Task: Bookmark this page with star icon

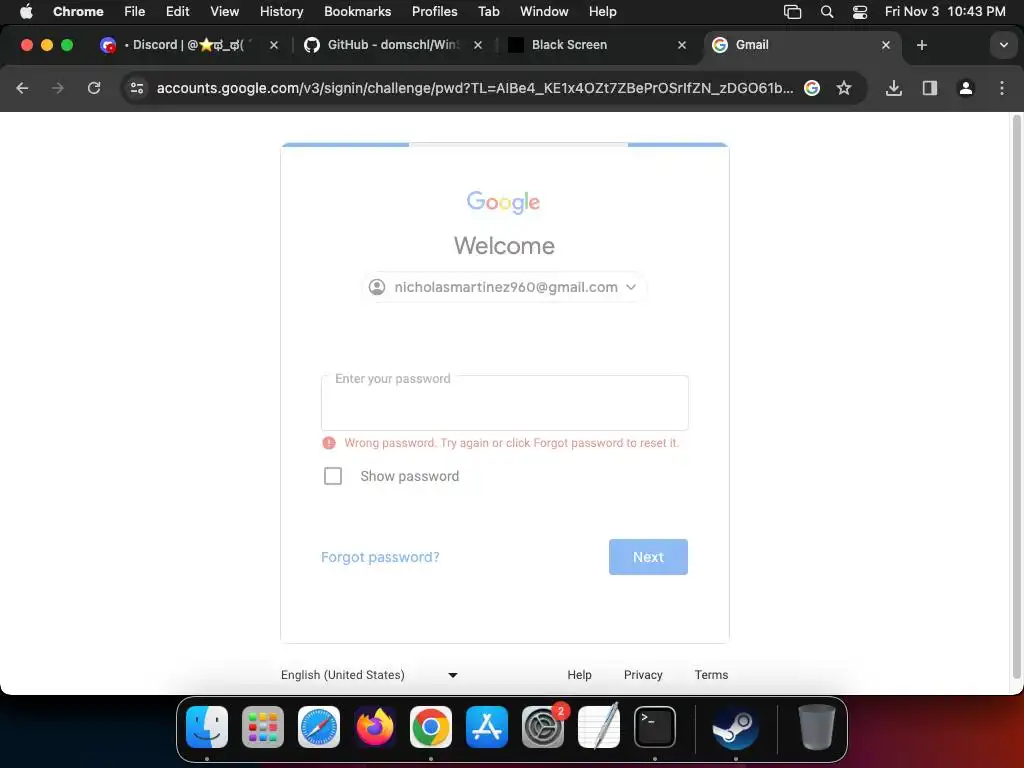Action: click(844, 88)
